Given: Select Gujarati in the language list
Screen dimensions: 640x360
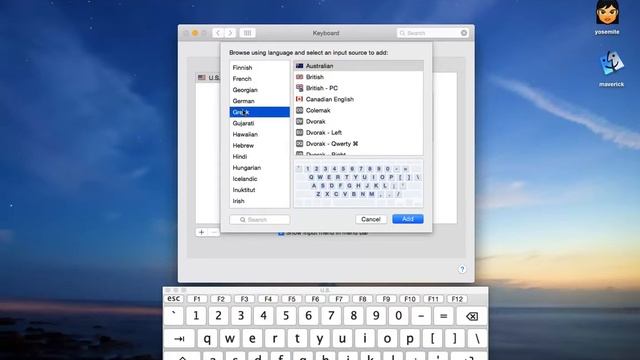Looking at the screenshot, I should tap(259, 123).
